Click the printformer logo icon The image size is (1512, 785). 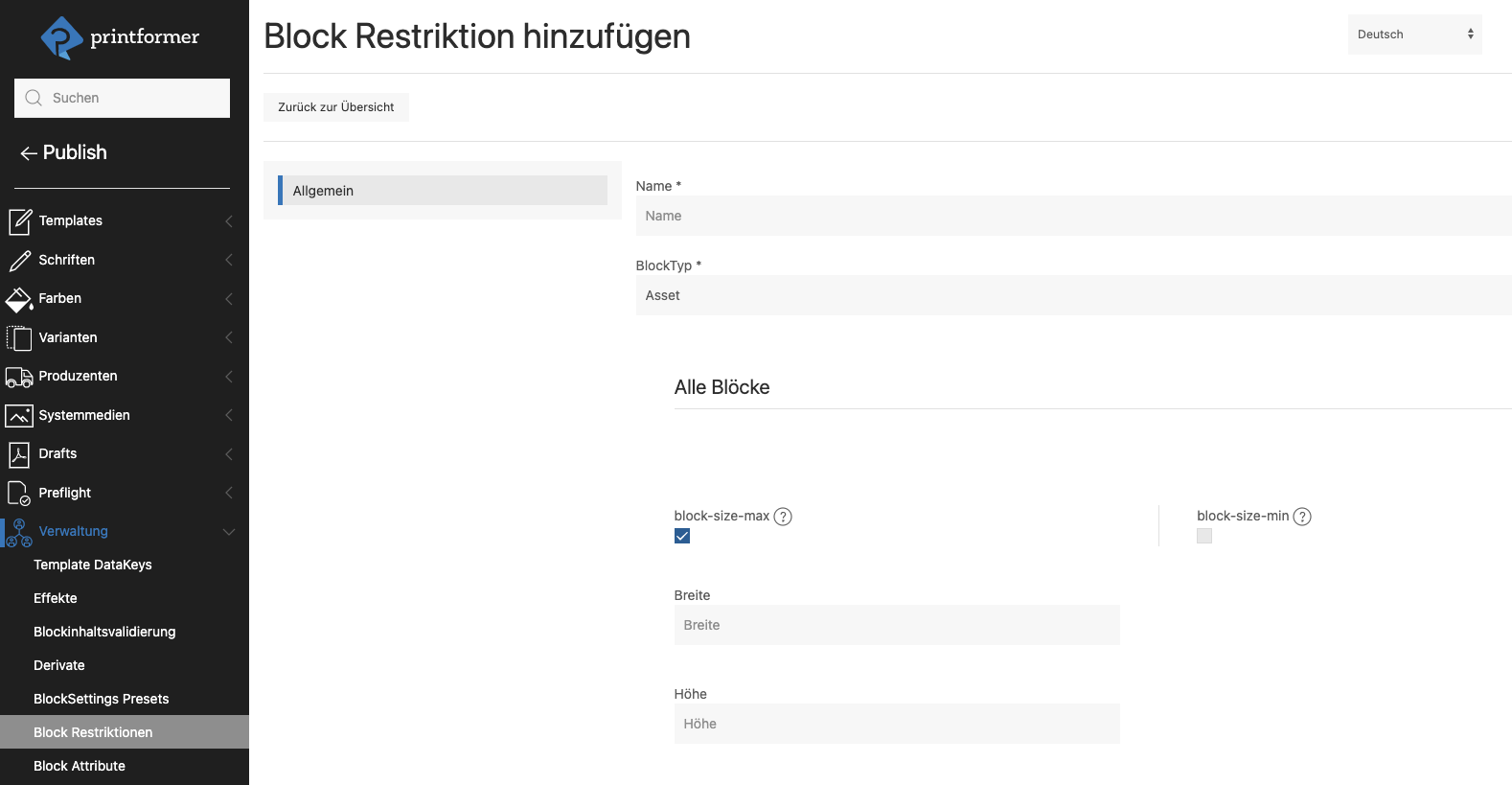point(61,37)
